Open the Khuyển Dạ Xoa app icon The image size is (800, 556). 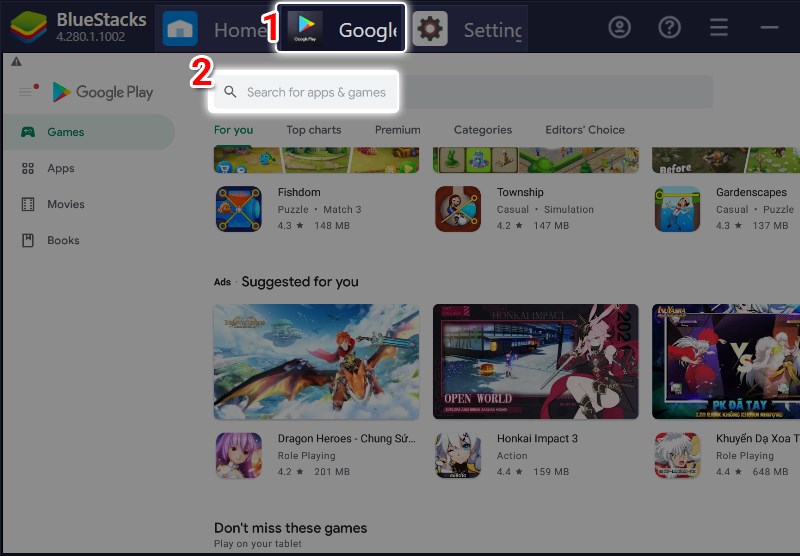coord(677,455)
